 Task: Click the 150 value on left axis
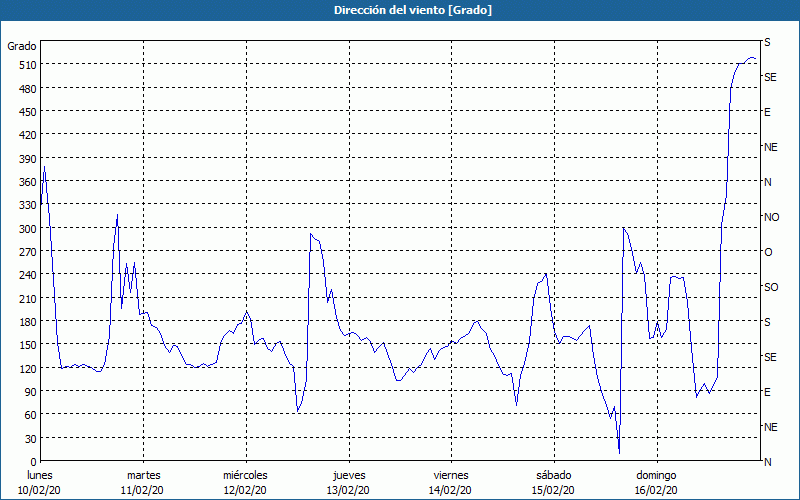[x=27, y=345]
